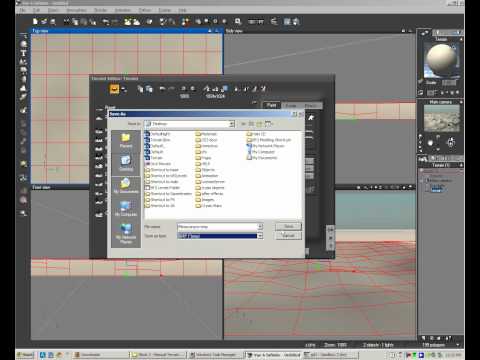Open the Help menu
Viewport: 480px width, 360px height.
click(x=182, y=10)
